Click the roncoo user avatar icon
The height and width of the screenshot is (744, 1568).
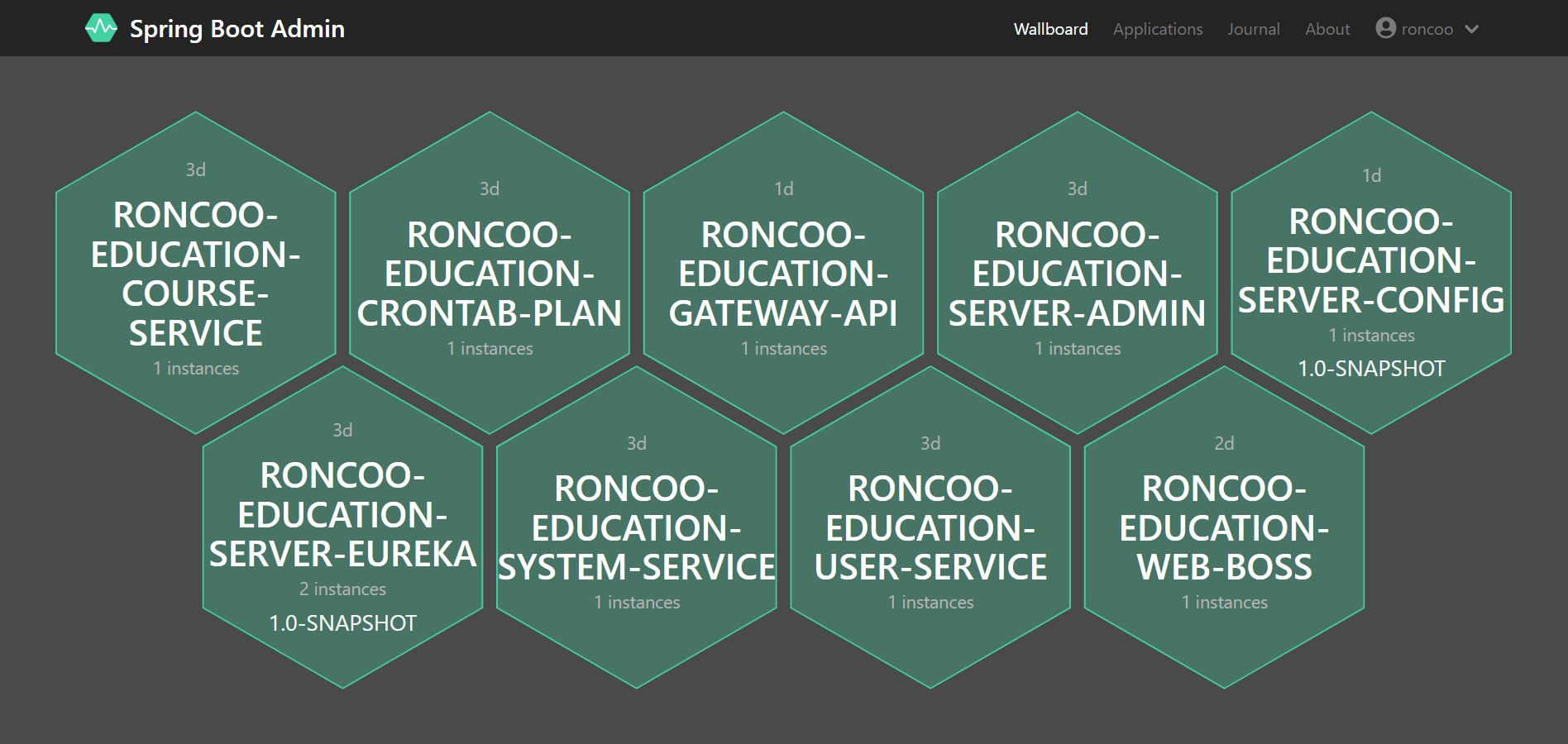[1385, 28]
